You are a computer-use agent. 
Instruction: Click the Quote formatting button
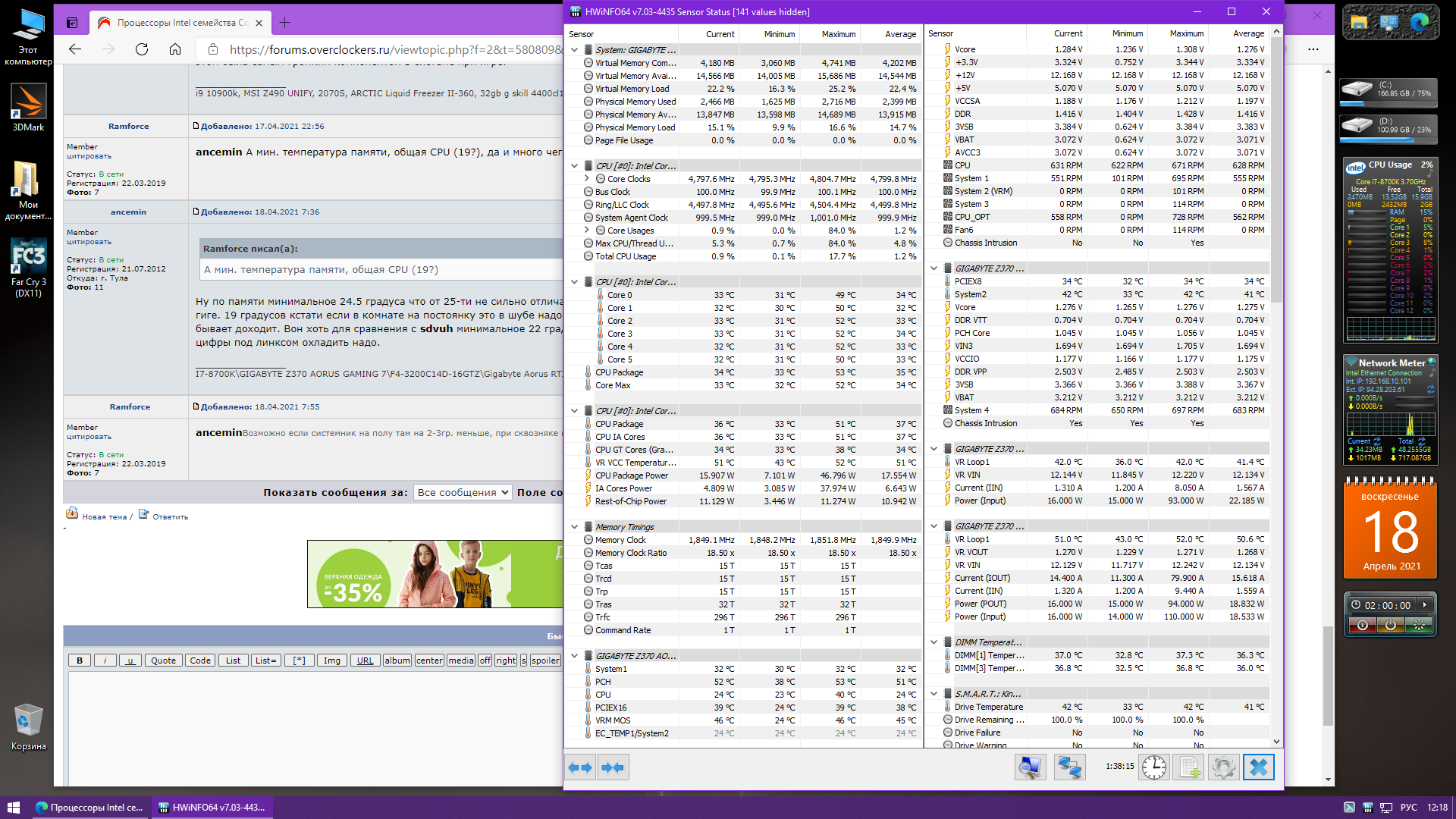163,661
